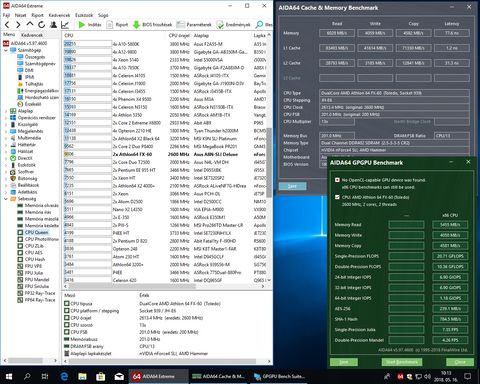This screenshot has width=480, height=384.
Task: Select DMI in the tree
Action: [x=29, y=70]
